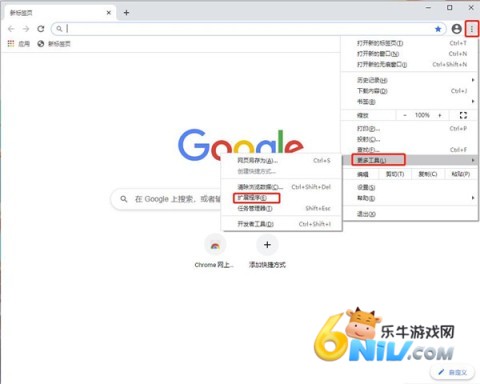
Task: Open Chrome three-dot menu button
Action: [x=472, y=29]
